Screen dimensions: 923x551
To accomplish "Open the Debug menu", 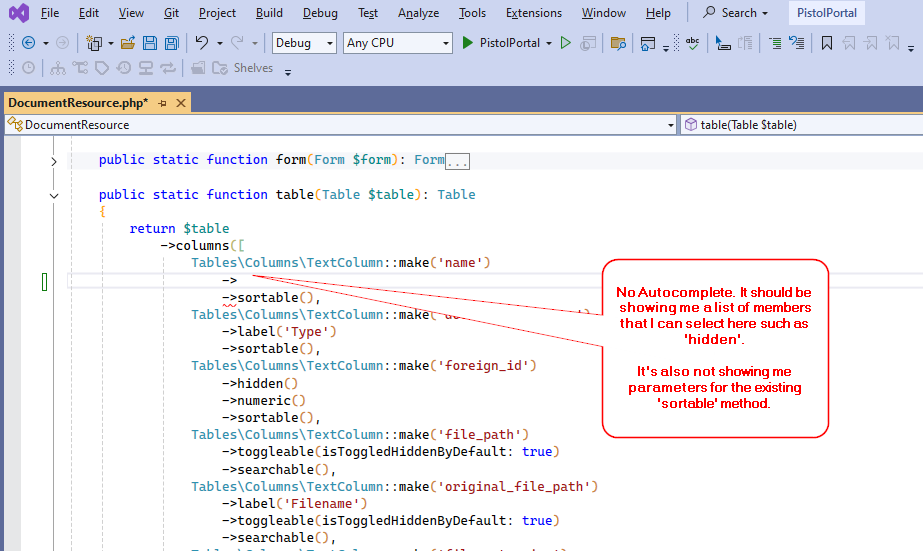I will coord(320,13).
